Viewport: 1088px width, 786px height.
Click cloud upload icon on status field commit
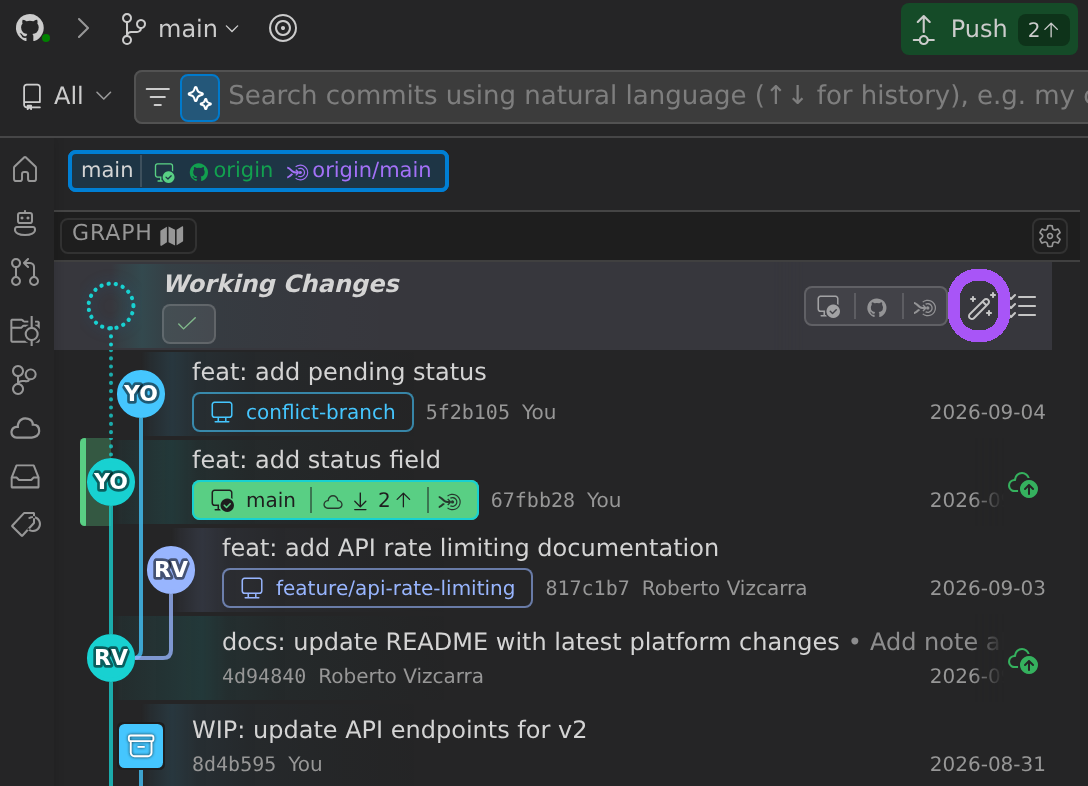tap(1023, 484)
